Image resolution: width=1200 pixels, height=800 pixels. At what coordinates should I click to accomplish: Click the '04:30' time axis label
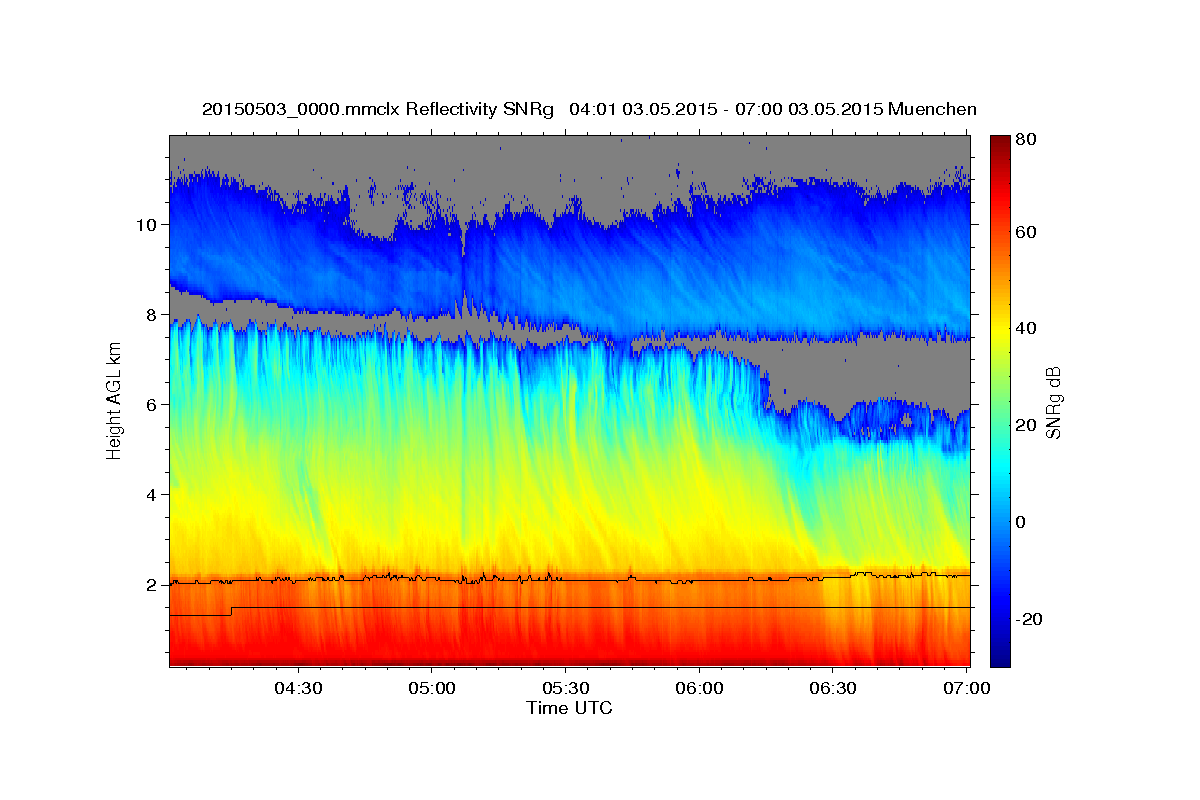(x=298, y=689)
